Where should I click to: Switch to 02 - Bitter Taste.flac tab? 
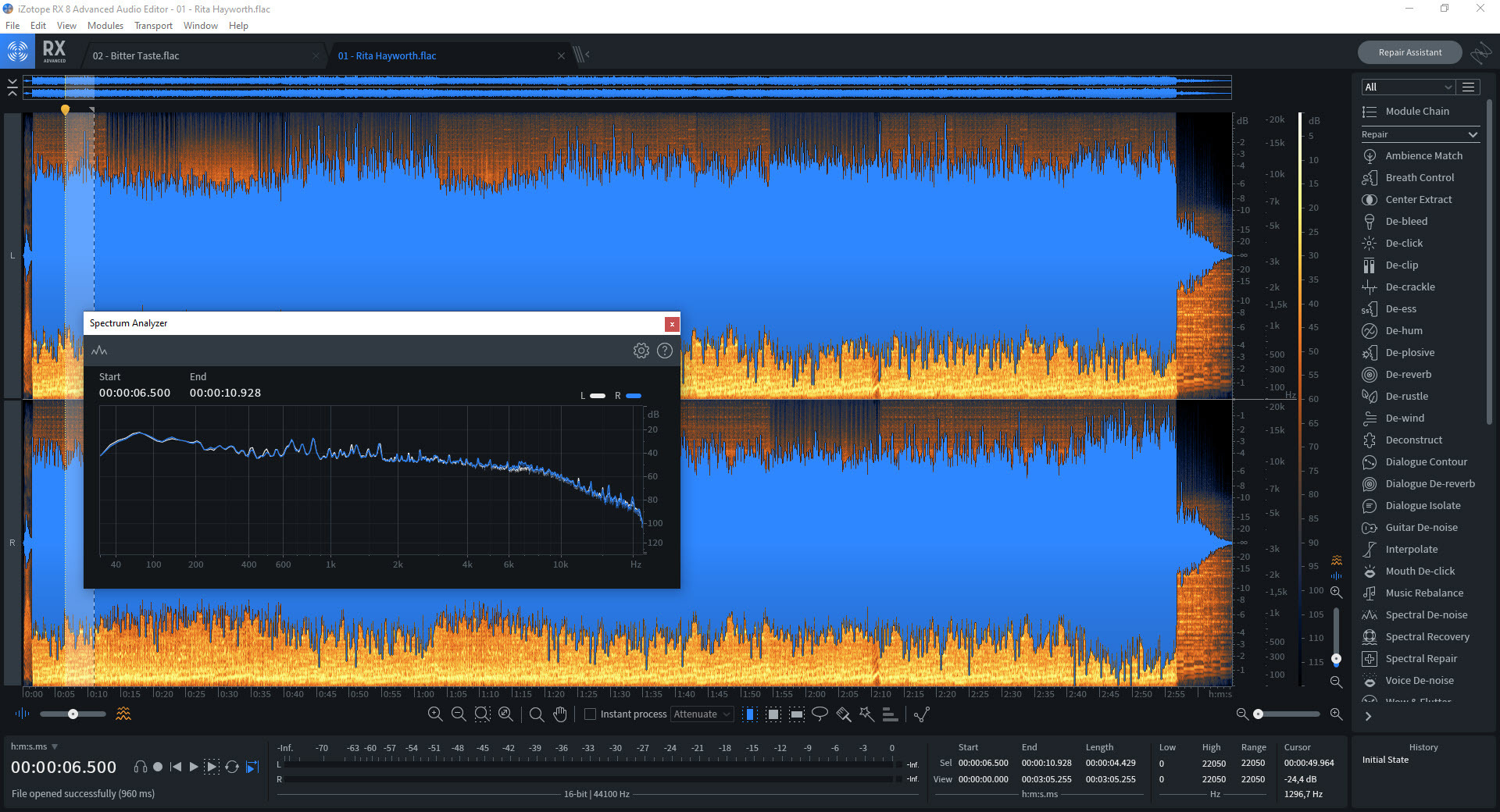click(136, 55)
